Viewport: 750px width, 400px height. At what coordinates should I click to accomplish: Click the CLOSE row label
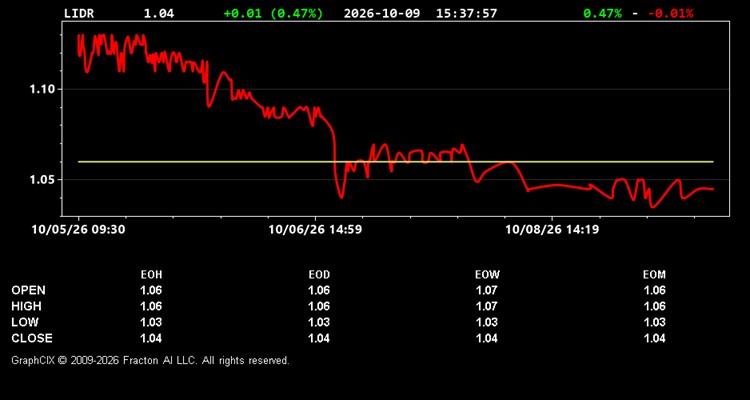tap(32, 338)
